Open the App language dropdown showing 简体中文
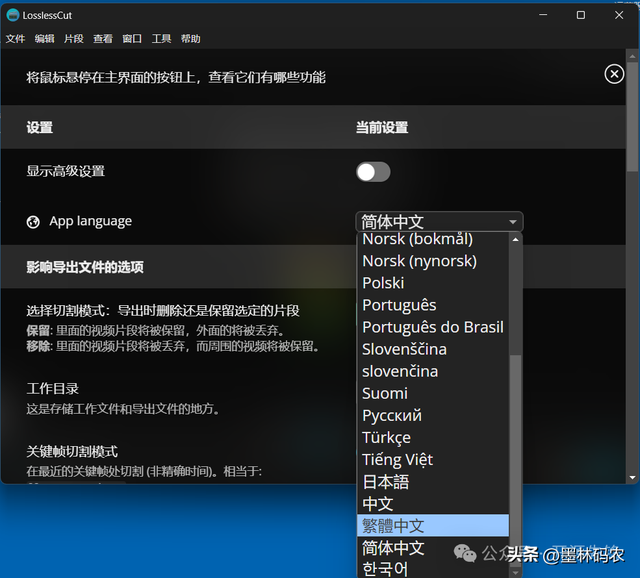 [439, 222]
